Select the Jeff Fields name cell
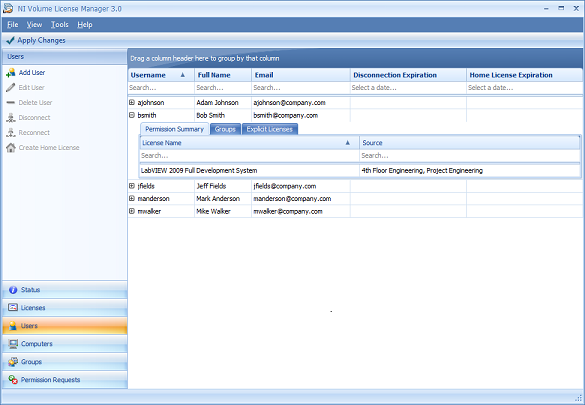Screen dimensions: 585x405 click(x=223, y=186)
